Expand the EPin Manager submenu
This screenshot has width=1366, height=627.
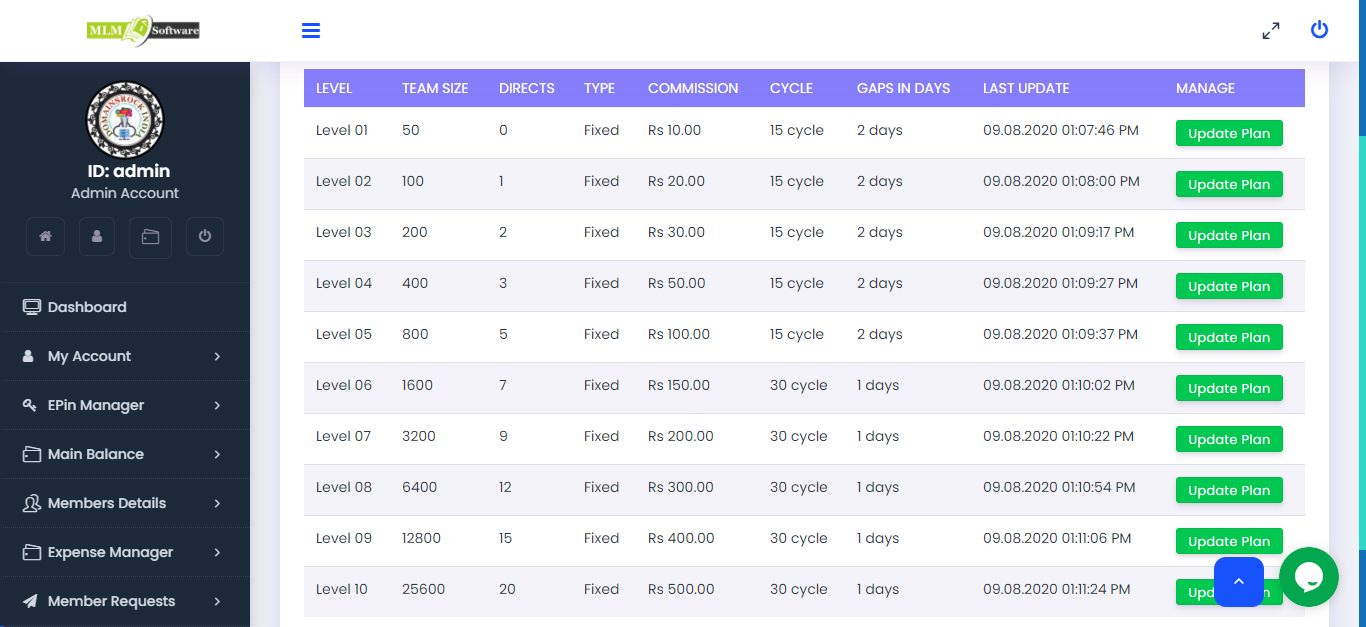(125, 405)
